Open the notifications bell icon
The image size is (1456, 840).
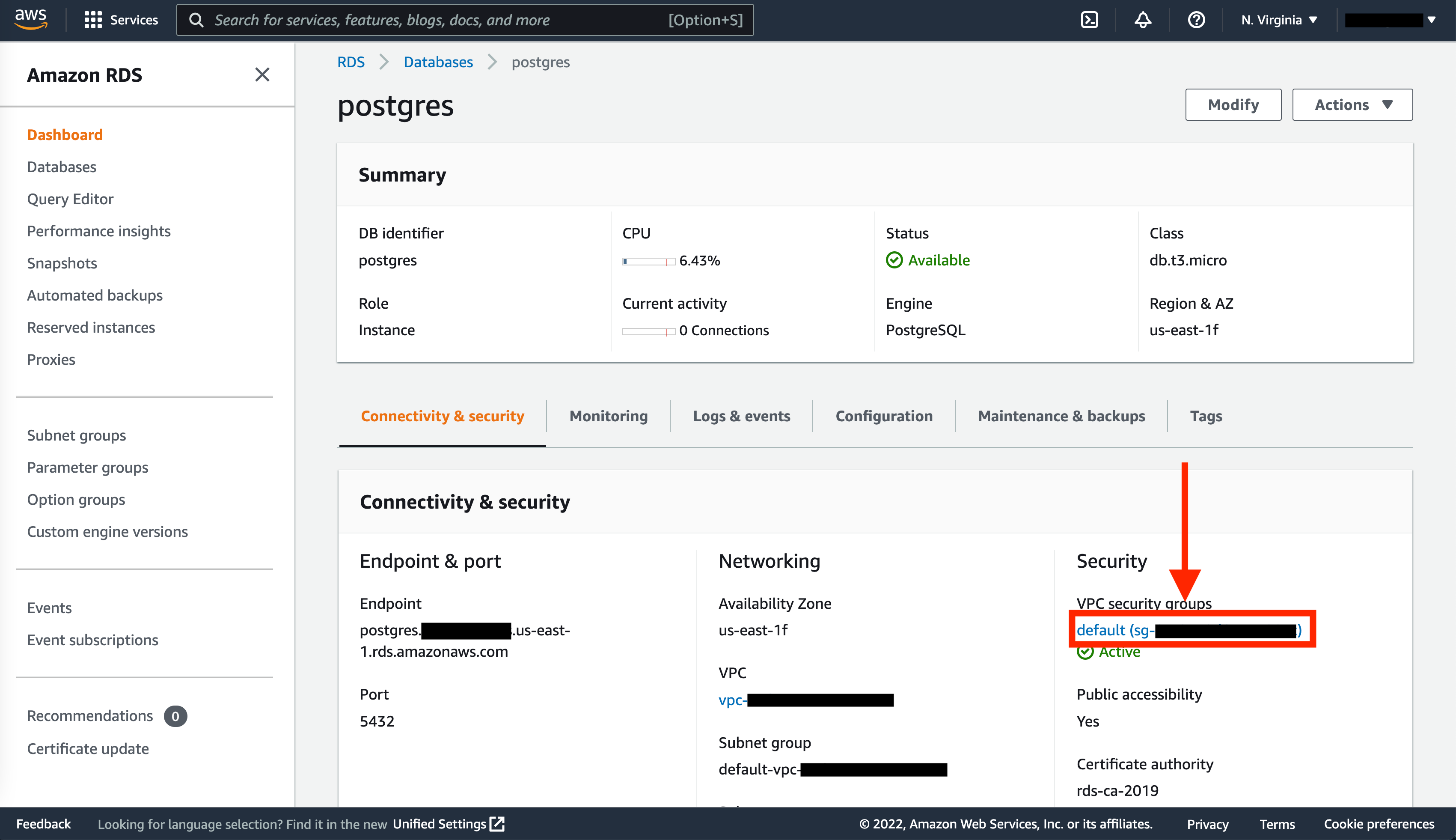(x=1142, y=20)
